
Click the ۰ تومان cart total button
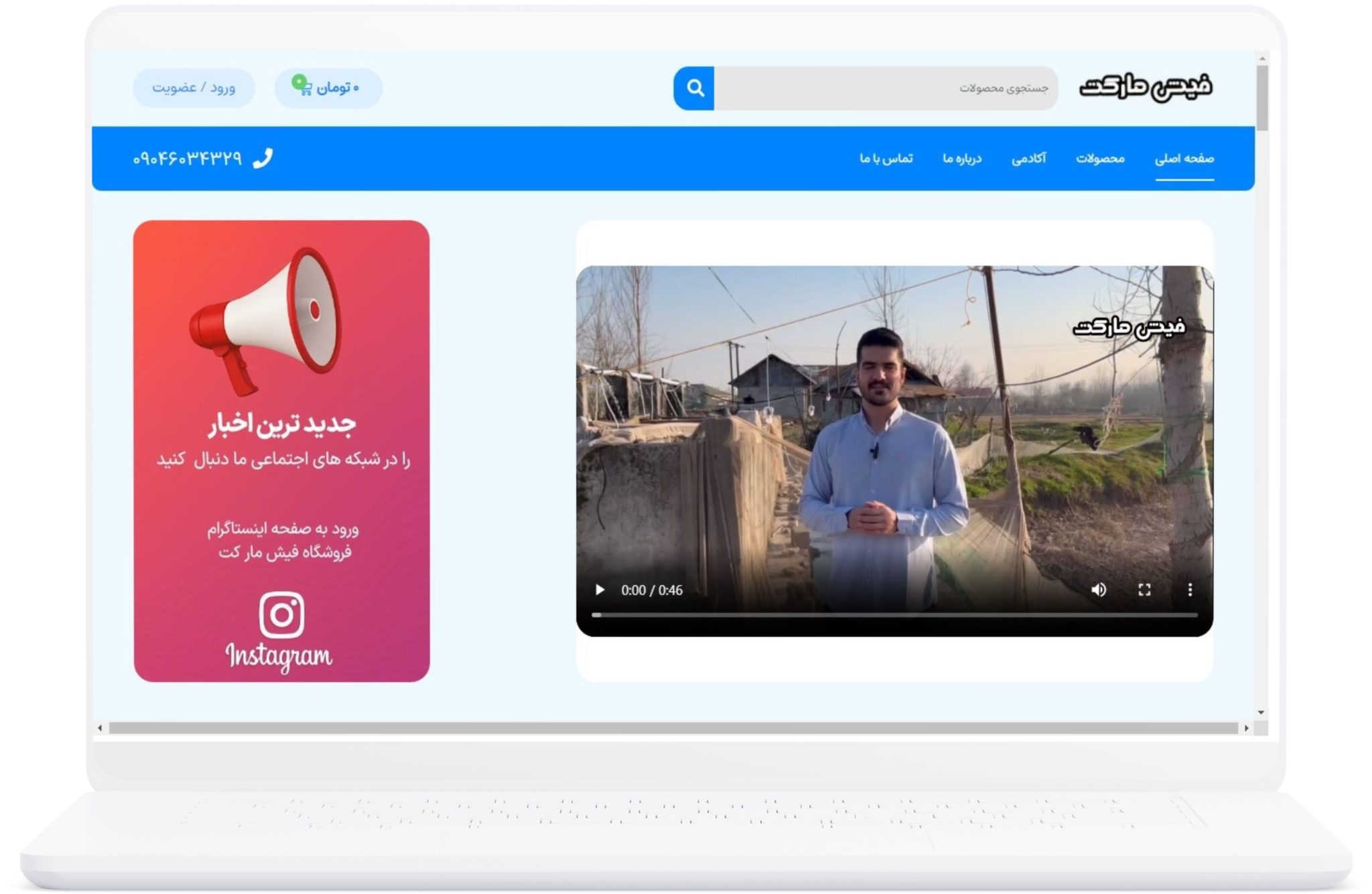338,88
